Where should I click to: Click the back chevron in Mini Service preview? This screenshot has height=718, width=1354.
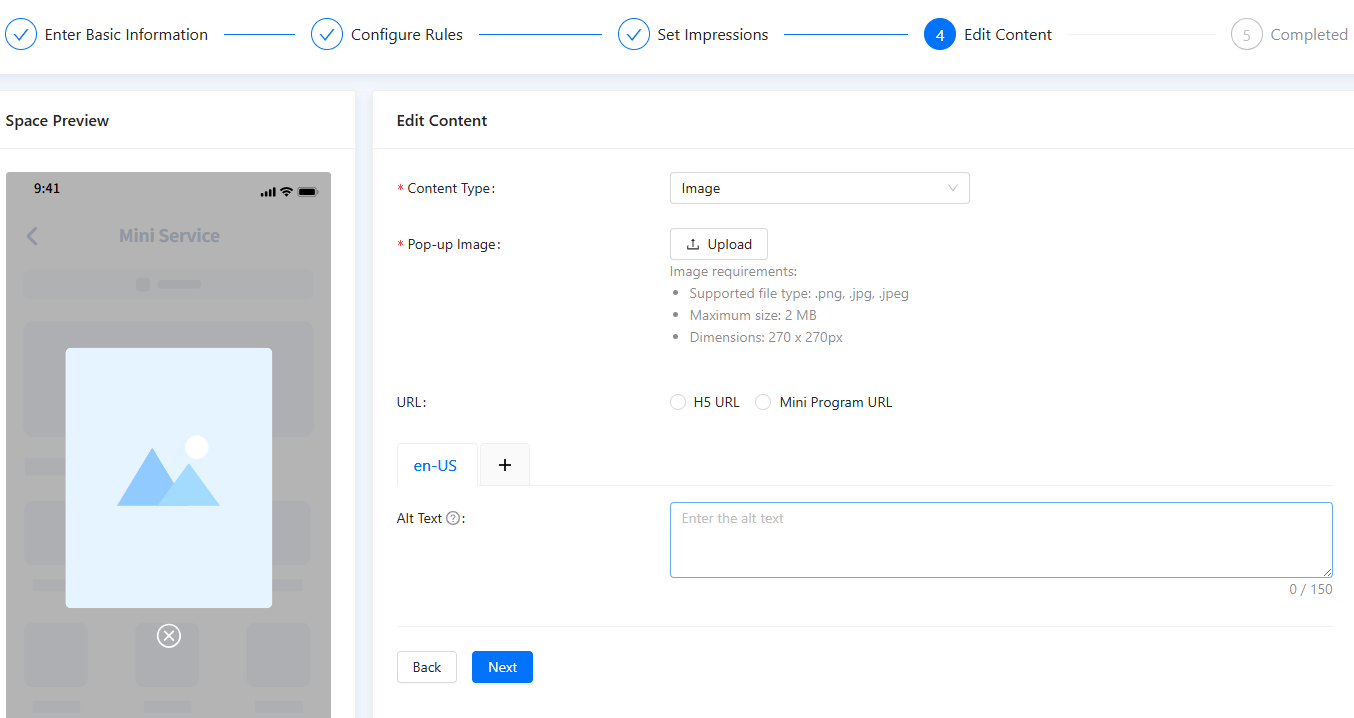32,236
